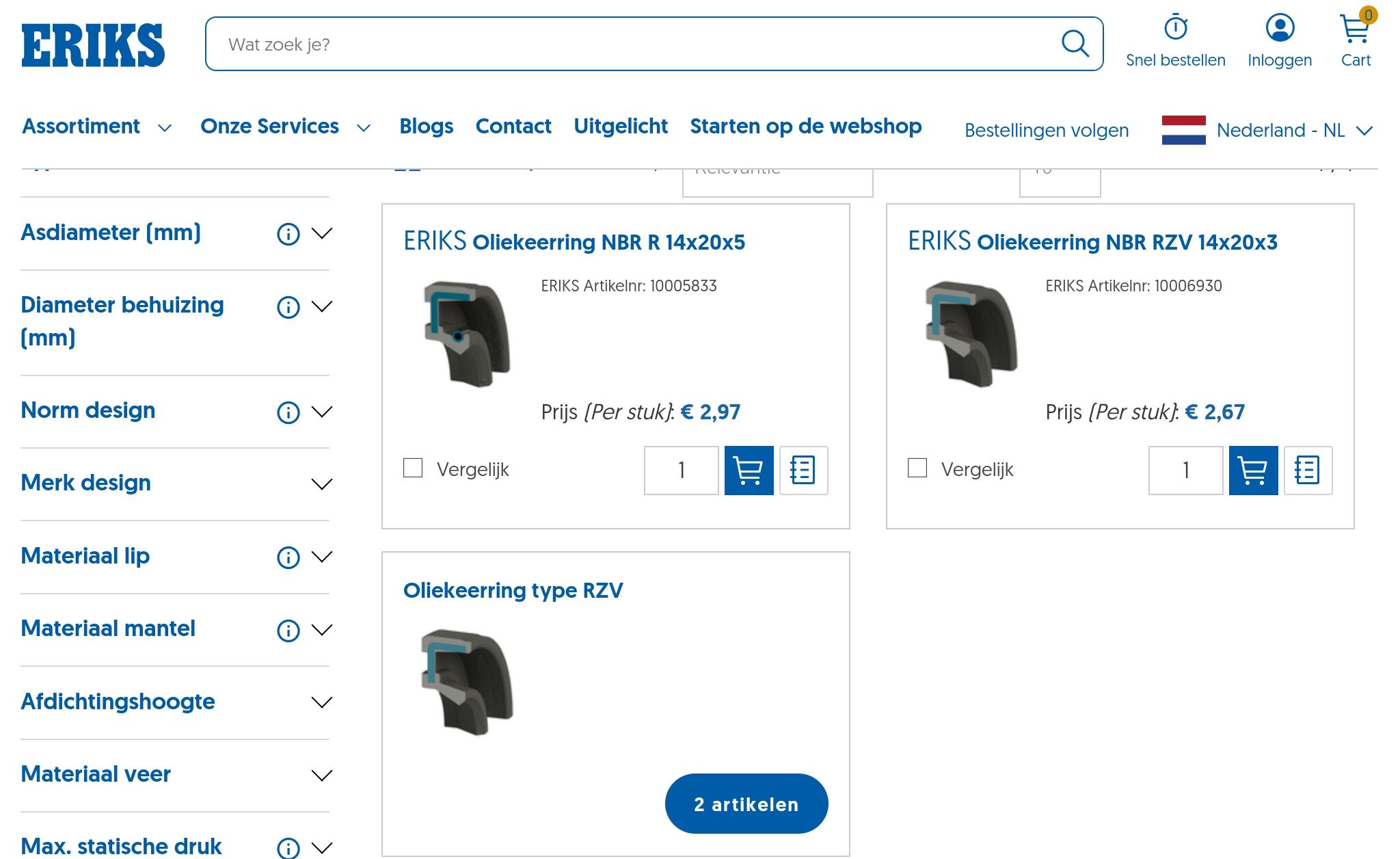The height and width of the screenshot is (859, 1400).
Task: Open the shopping Cart icon
Action: click(1356, 28)
